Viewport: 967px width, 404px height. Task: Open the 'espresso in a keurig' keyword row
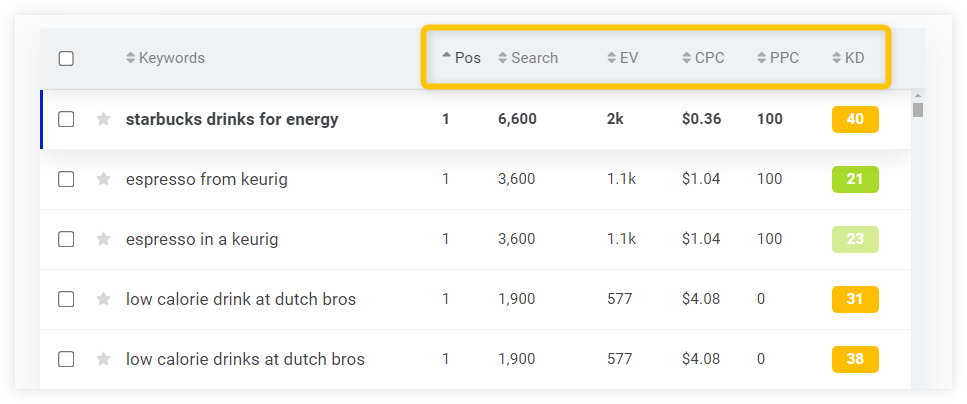click(202, 239)
